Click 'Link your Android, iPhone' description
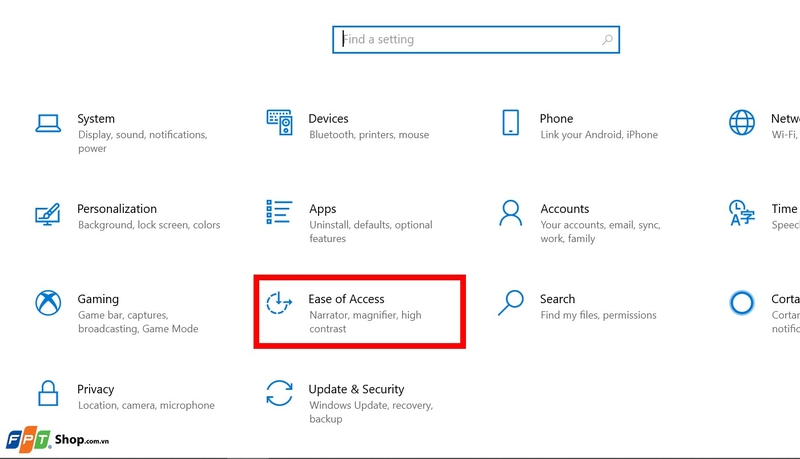Image resolution: width=800 pixels, height=459 pixels. (x=599, y=135)
